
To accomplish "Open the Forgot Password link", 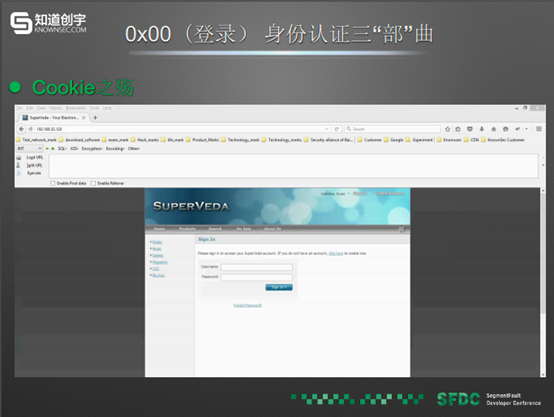I will coord(248,305).
